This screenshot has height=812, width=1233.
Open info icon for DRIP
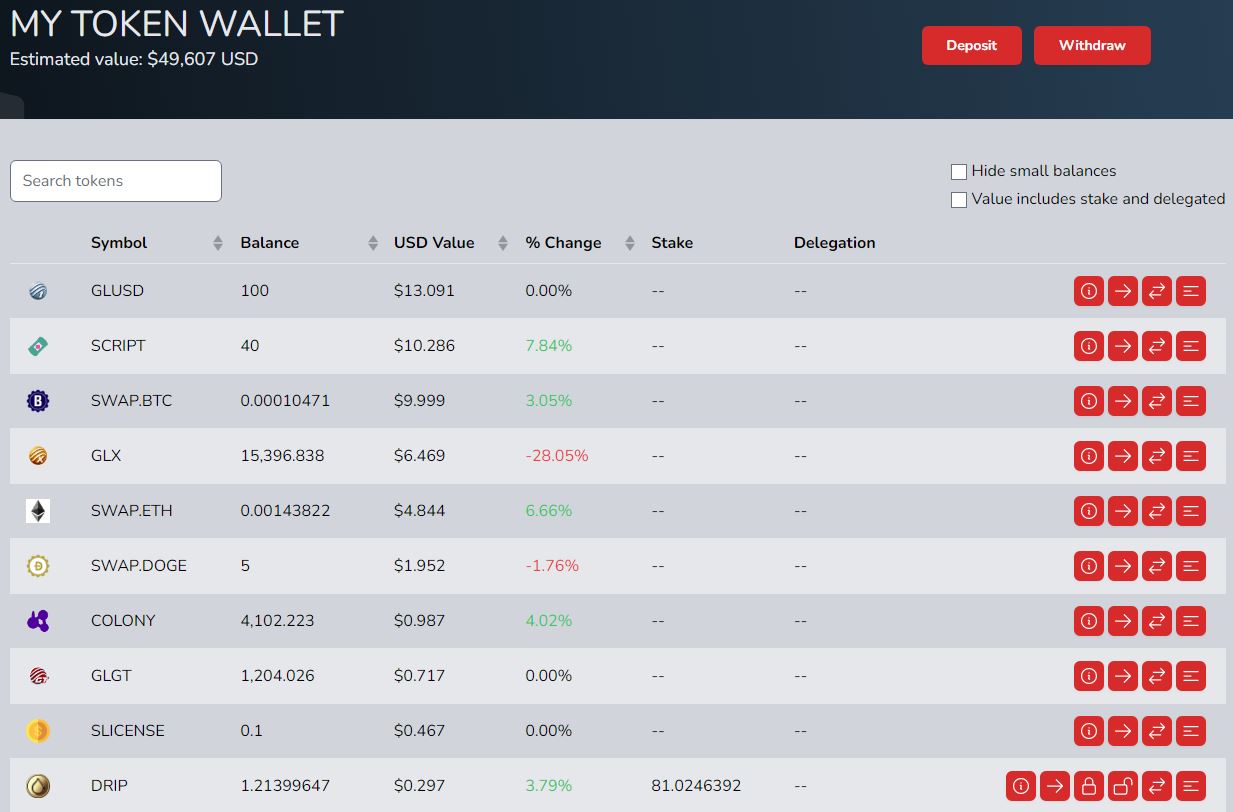(x=1021, y=786)
